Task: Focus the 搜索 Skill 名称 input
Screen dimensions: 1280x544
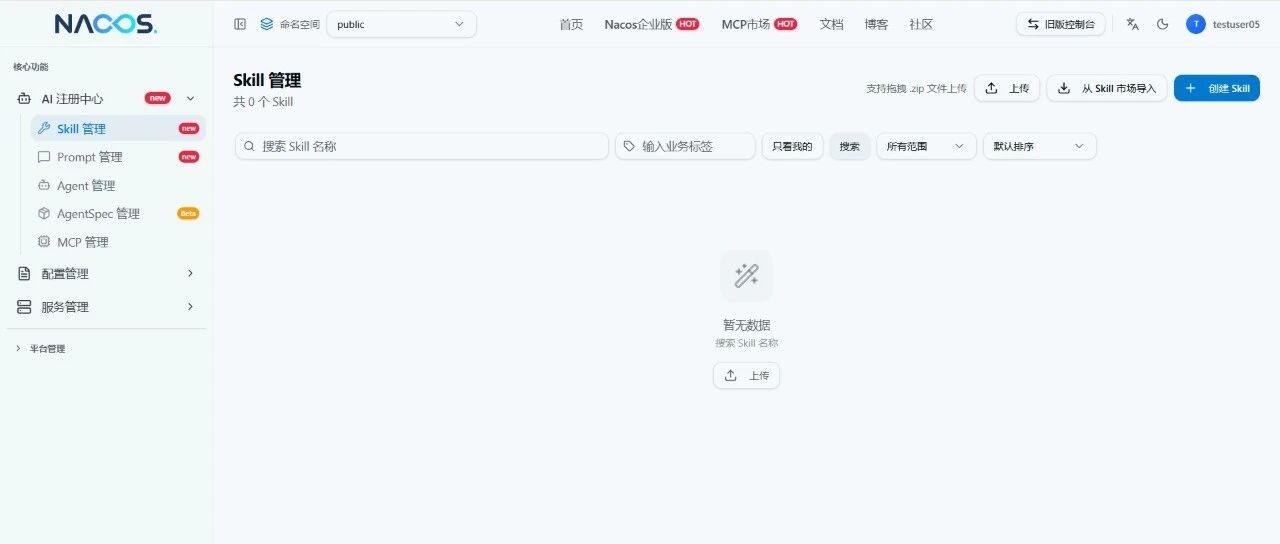Action: pyautogui.click(x=421, y=146)
